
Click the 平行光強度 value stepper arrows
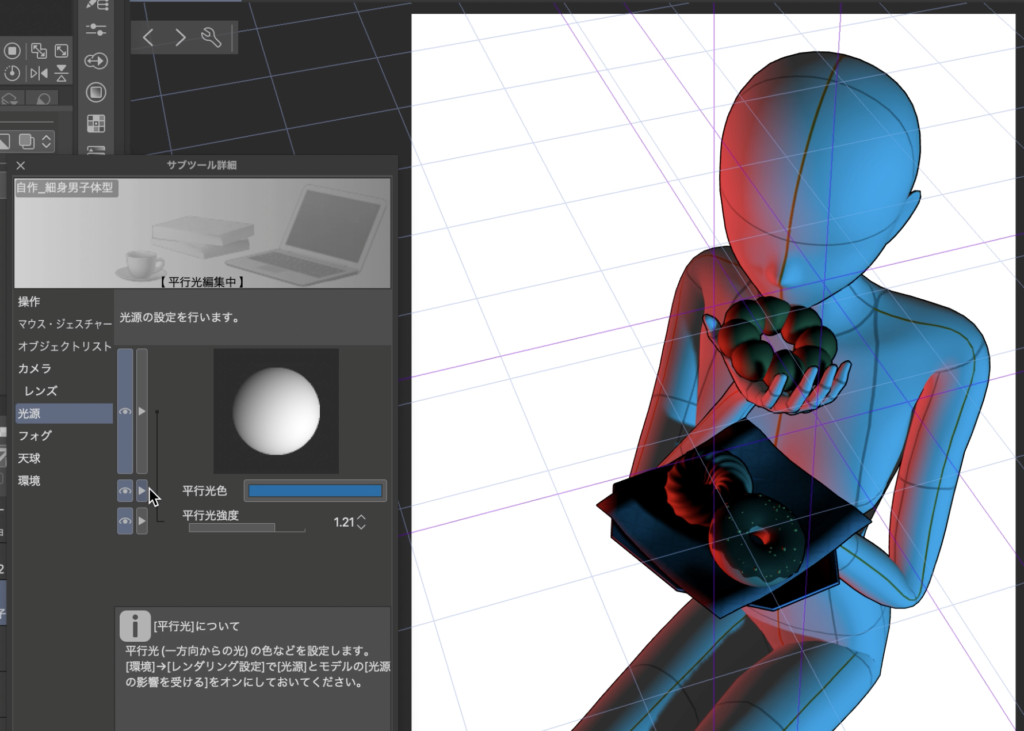361,522
